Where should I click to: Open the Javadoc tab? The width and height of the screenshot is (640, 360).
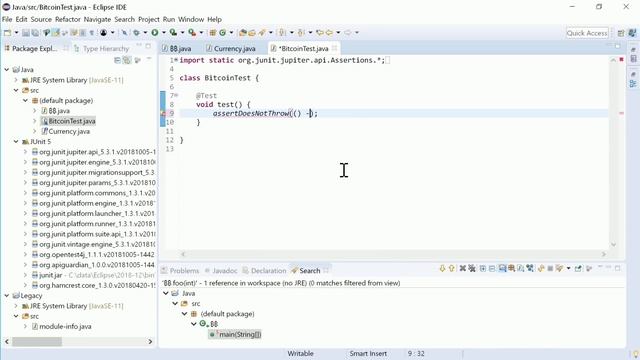[x=221, y=271]
